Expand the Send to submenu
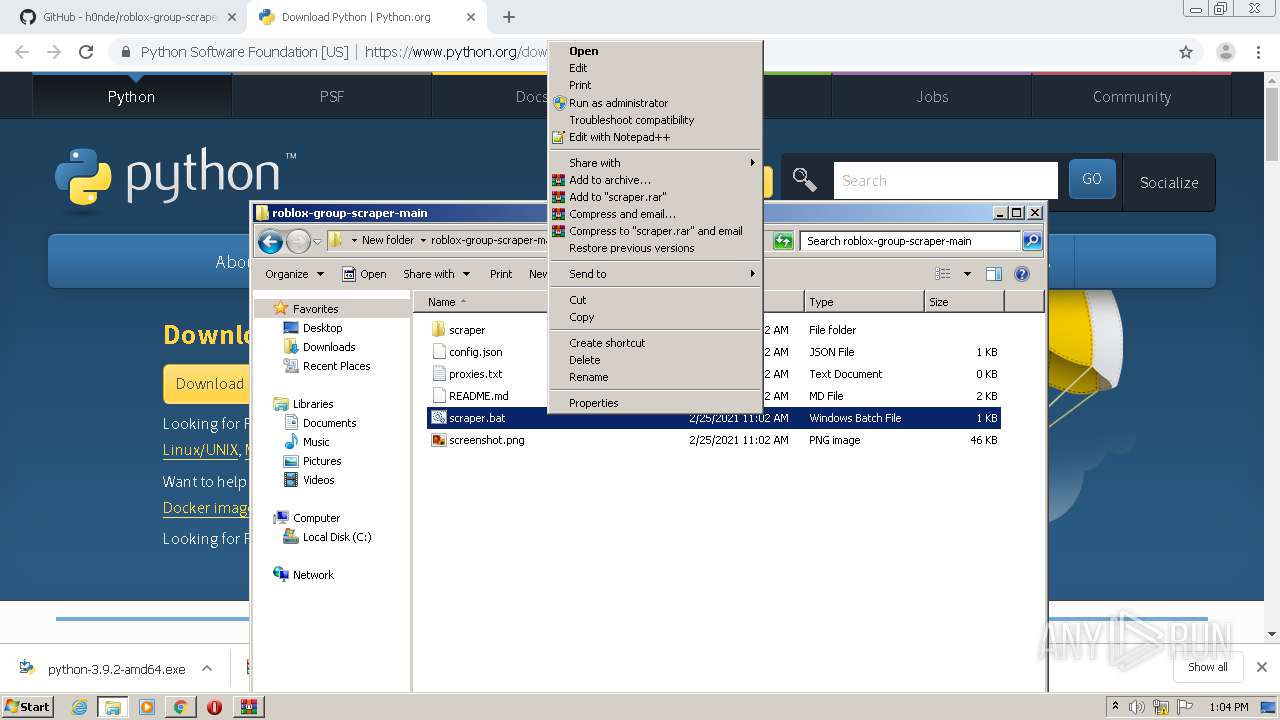The width and height of the screenshot is (1280, 720). click(655, 274)
